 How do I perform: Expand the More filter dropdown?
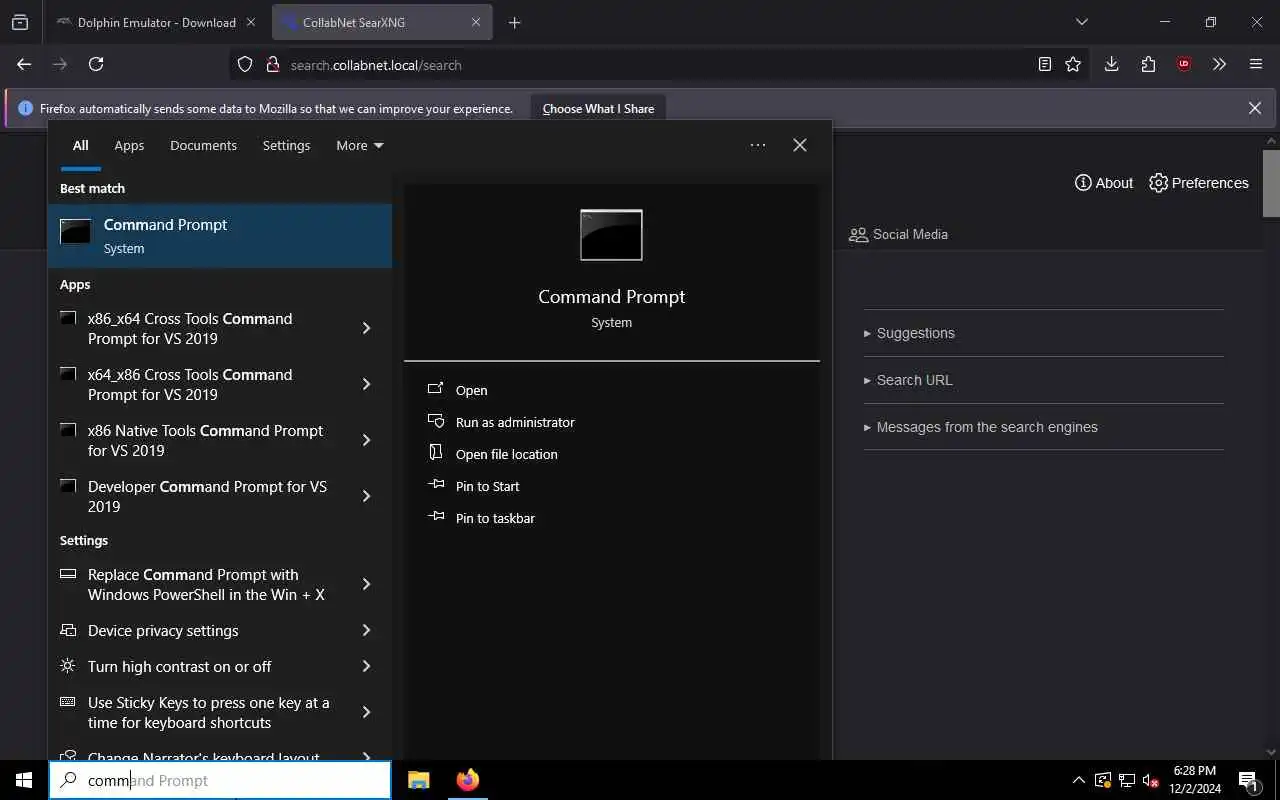(x=360, y=145)
